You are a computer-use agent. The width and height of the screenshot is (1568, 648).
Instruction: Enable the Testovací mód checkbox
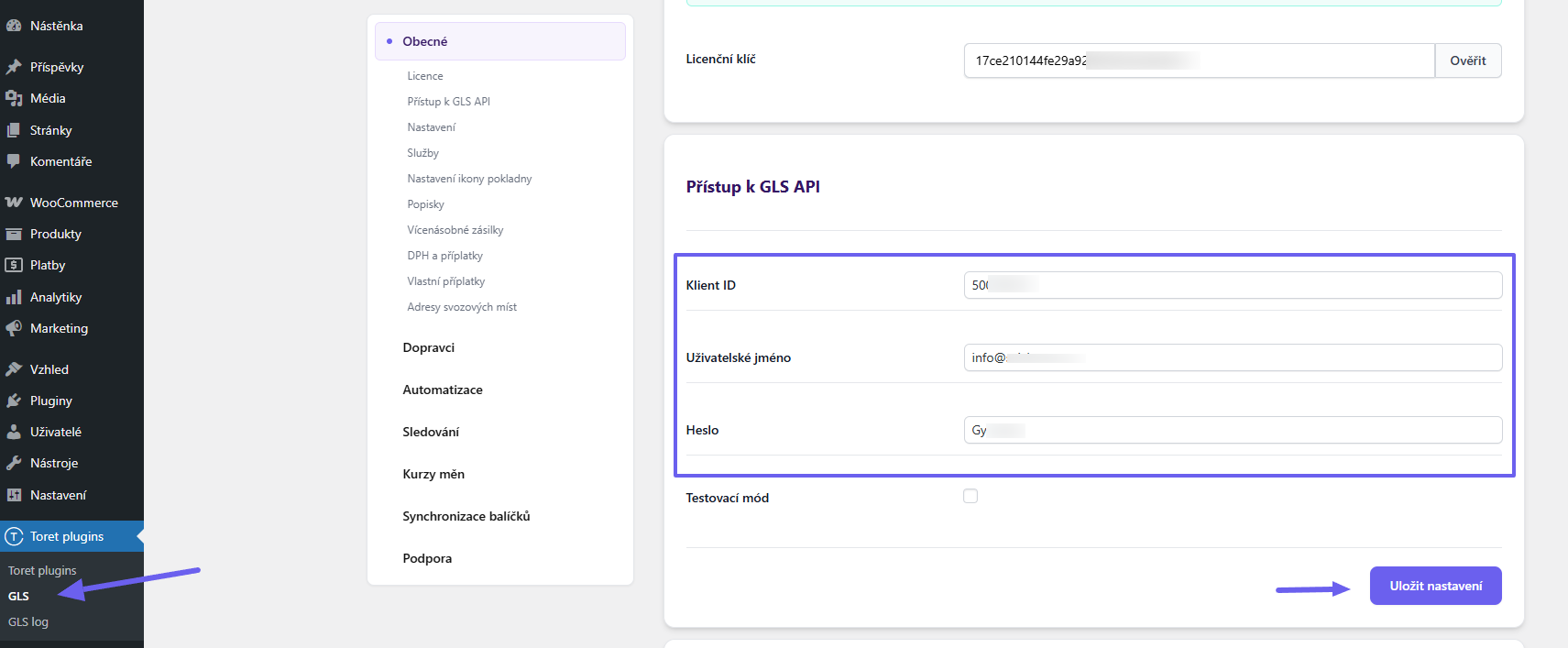point(970,496)
